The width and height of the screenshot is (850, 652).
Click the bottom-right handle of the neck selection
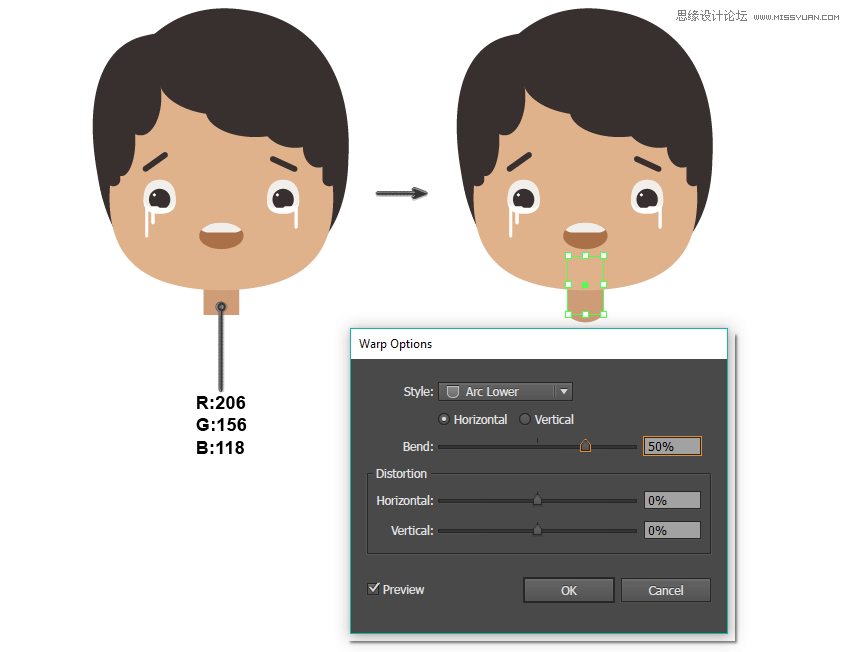(x=603, y=314)
